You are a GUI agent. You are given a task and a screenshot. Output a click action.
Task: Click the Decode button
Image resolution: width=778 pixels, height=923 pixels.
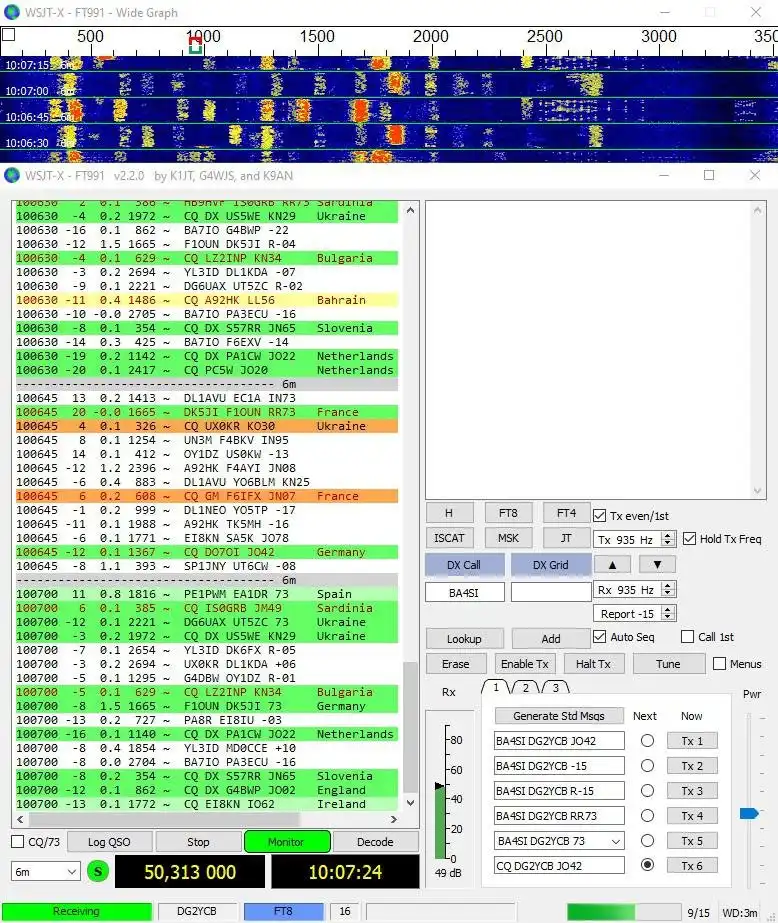(375, 842)
